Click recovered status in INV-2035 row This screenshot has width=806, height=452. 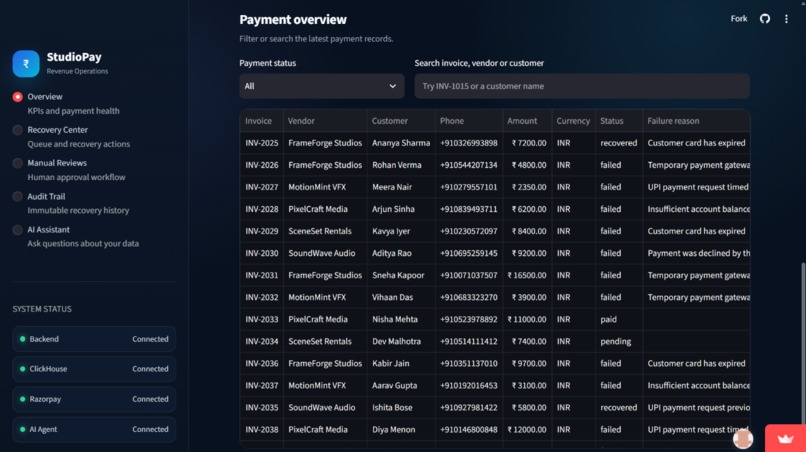[618, 408]
